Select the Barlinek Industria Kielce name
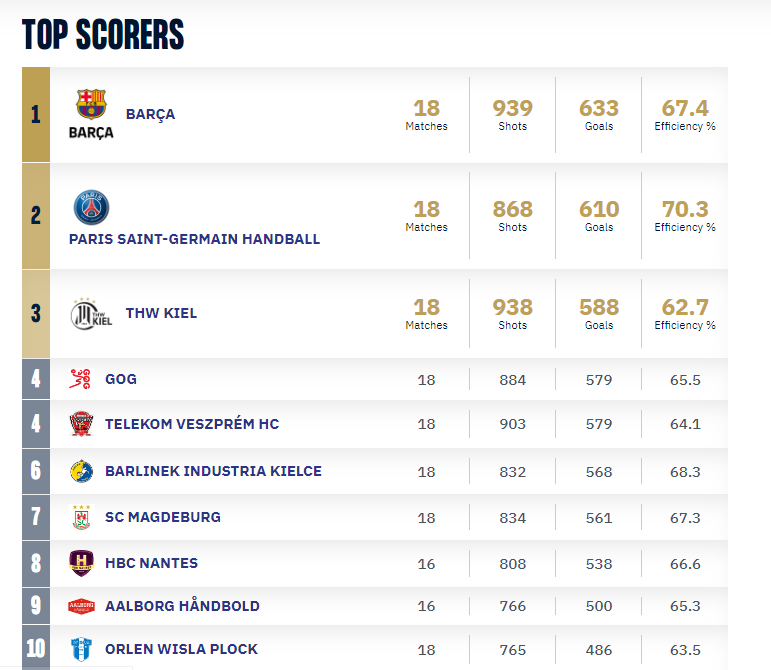Image resolution: width=771 pixels, height=670 pixels. point(213,471)
